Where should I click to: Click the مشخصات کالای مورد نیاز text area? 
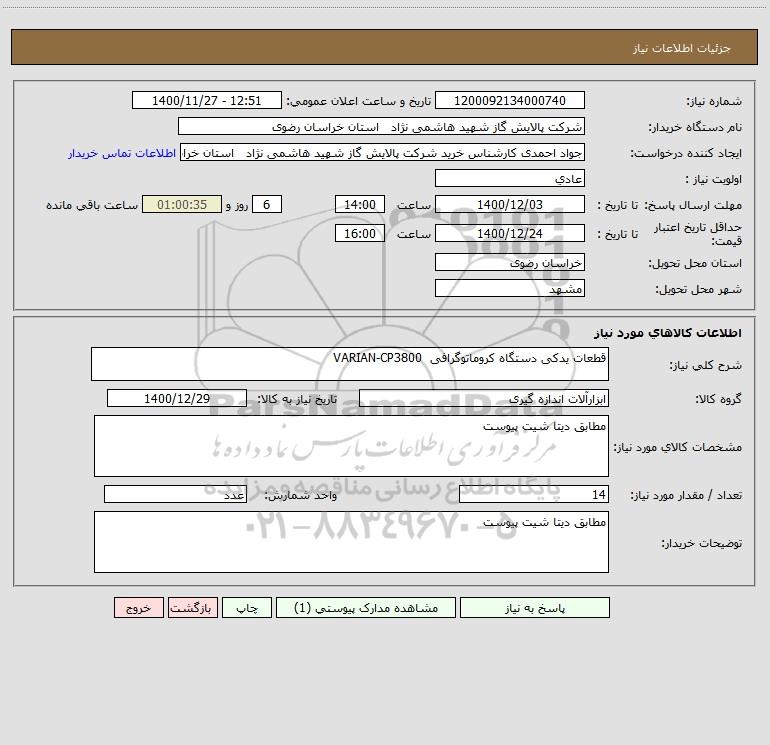pos(351,446)
